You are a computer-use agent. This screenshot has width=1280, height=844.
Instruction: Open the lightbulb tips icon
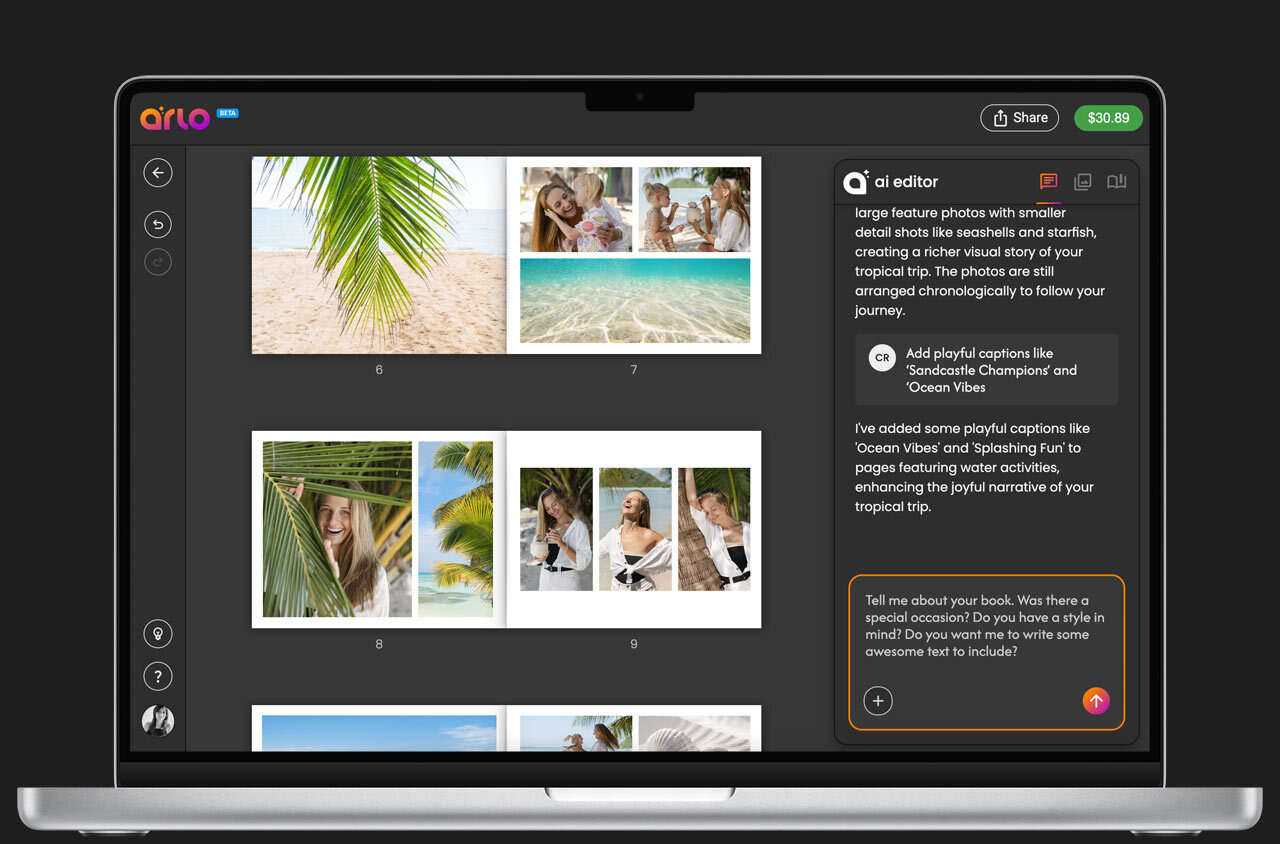(x=157, y=634)
